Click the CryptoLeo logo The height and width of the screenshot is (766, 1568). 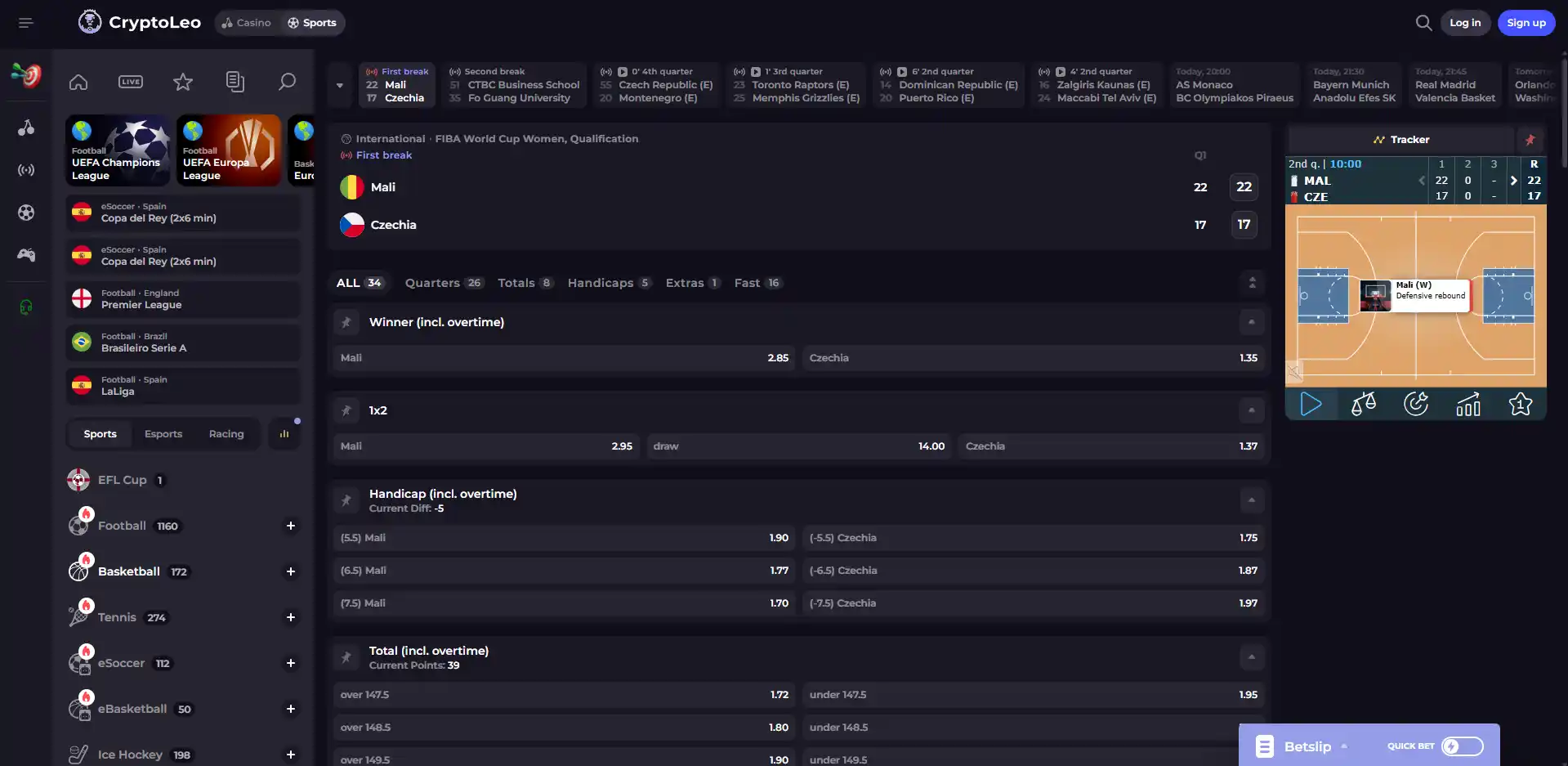140,22
